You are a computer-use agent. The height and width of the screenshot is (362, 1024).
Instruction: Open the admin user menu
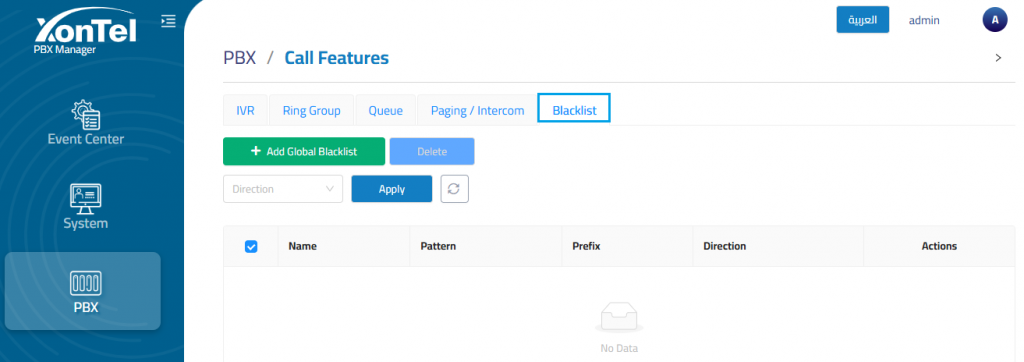(924, 20)
